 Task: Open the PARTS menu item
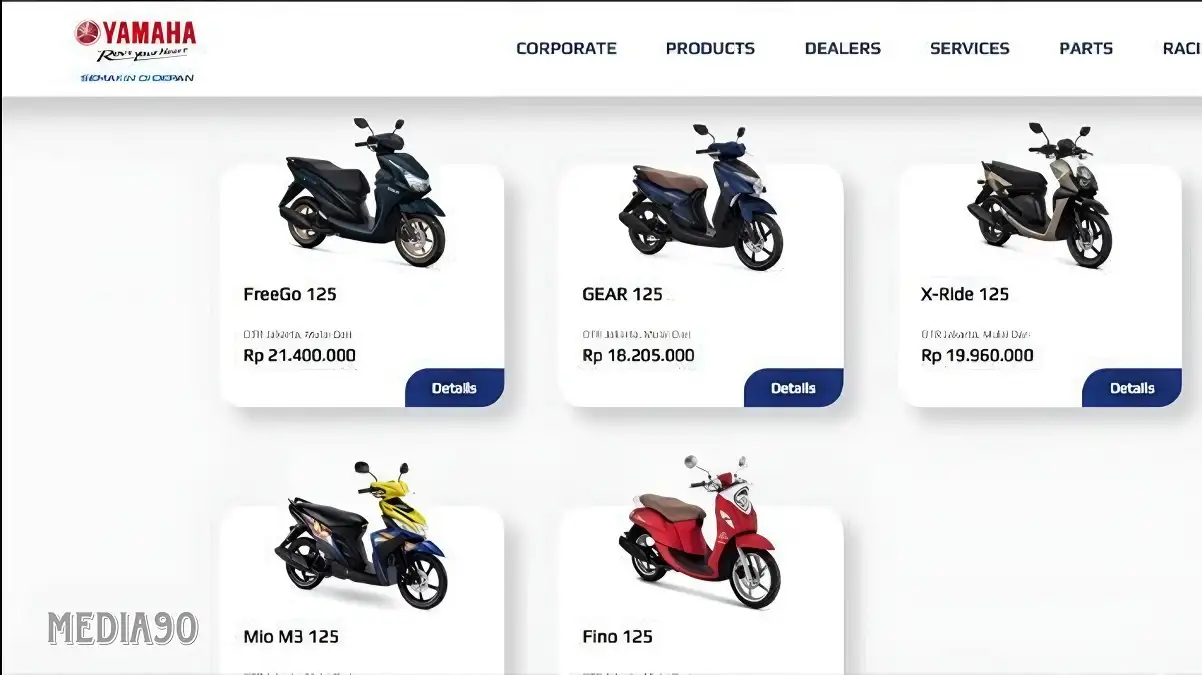click(1086, 48)
